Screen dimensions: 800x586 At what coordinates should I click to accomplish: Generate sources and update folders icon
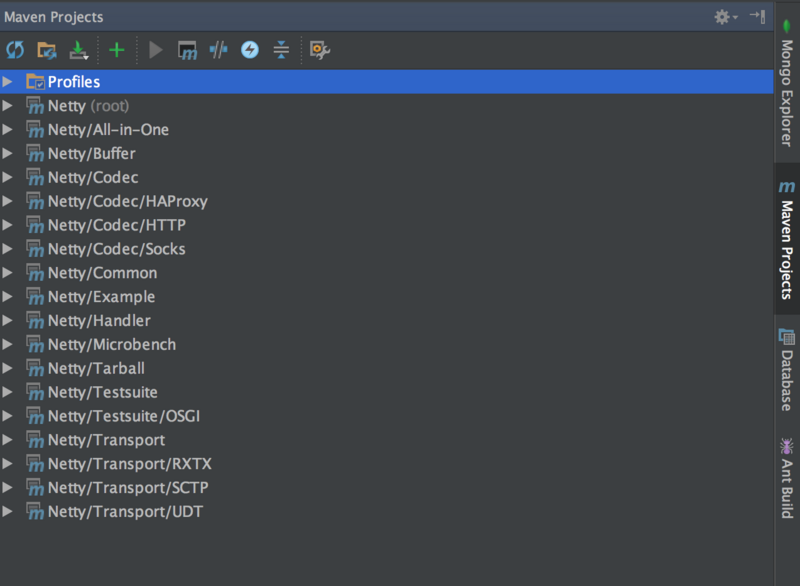click(x=46, y=50)
